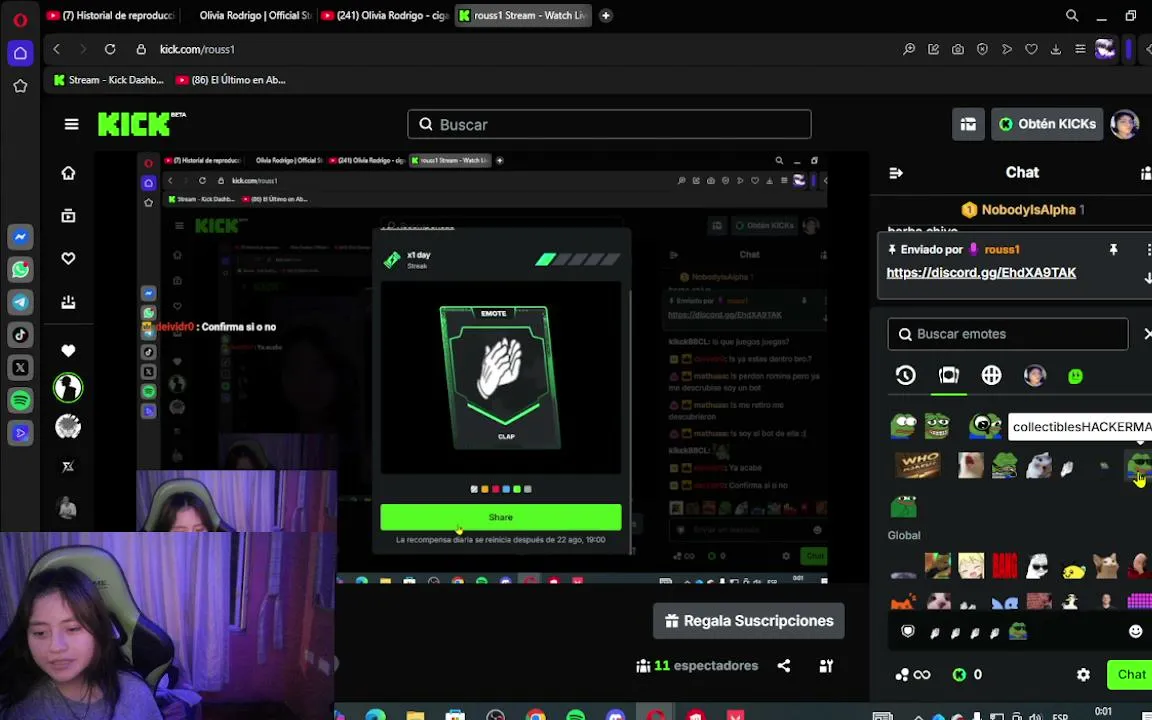
Task: Click NobodyIsAlpha top gifter name
Action: point(1028,210)
